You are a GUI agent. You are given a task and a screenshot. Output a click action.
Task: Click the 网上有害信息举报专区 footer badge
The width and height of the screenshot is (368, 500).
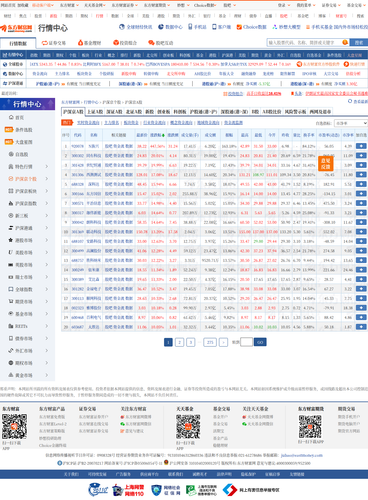coord(251,490)
